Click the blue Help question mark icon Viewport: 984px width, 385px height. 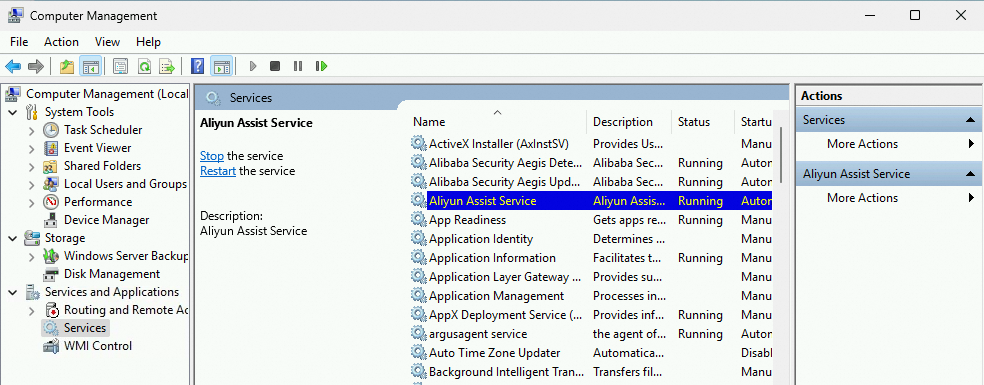click(x=198, y=66)
